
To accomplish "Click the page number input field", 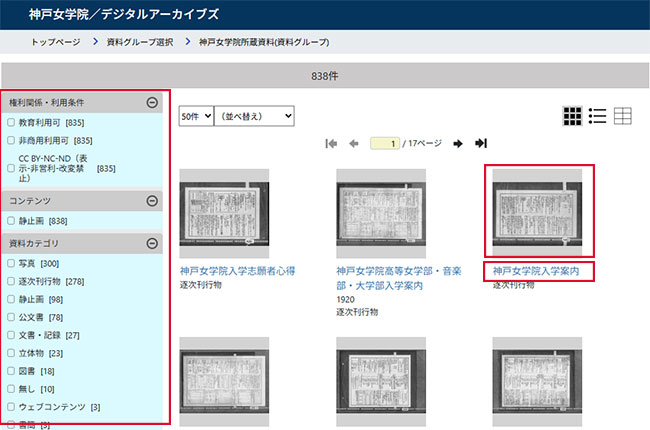I will tap(385, 143).
